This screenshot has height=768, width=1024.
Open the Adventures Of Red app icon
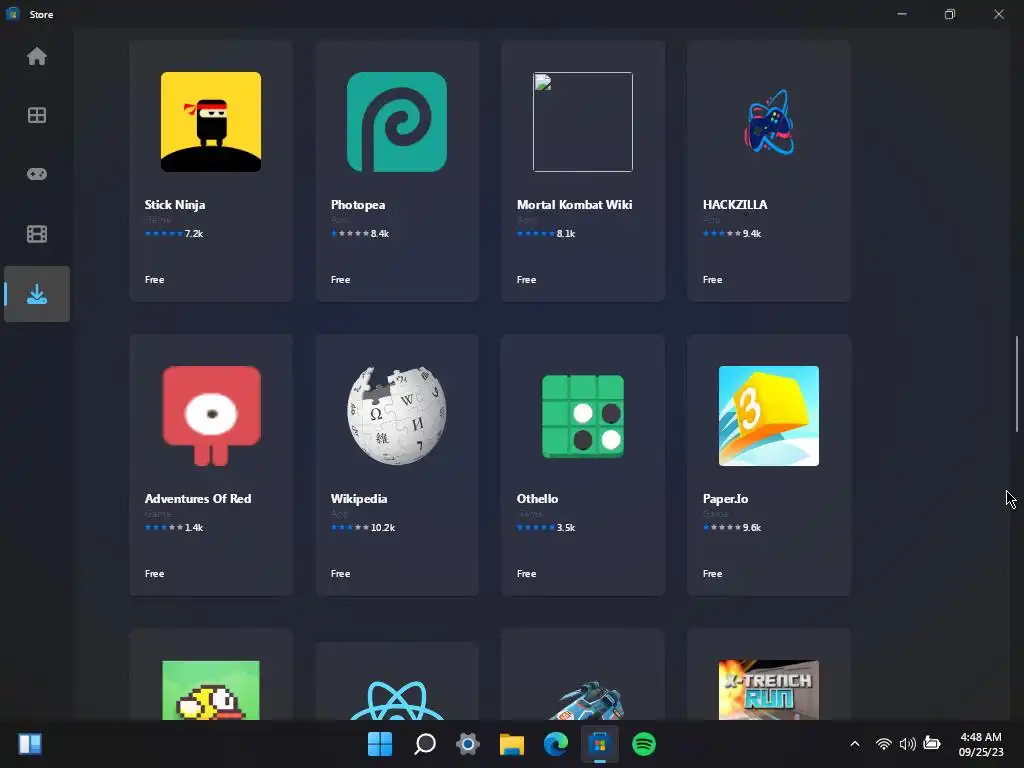[211, 416]
